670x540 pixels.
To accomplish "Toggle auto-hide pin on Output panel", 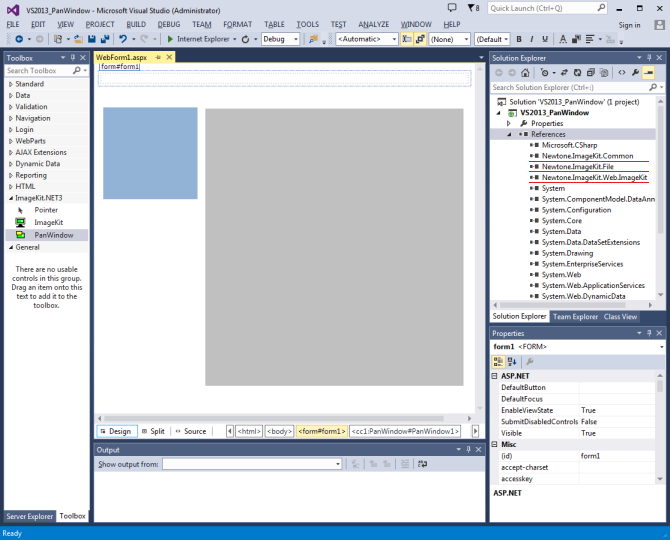I will [468, 449].
